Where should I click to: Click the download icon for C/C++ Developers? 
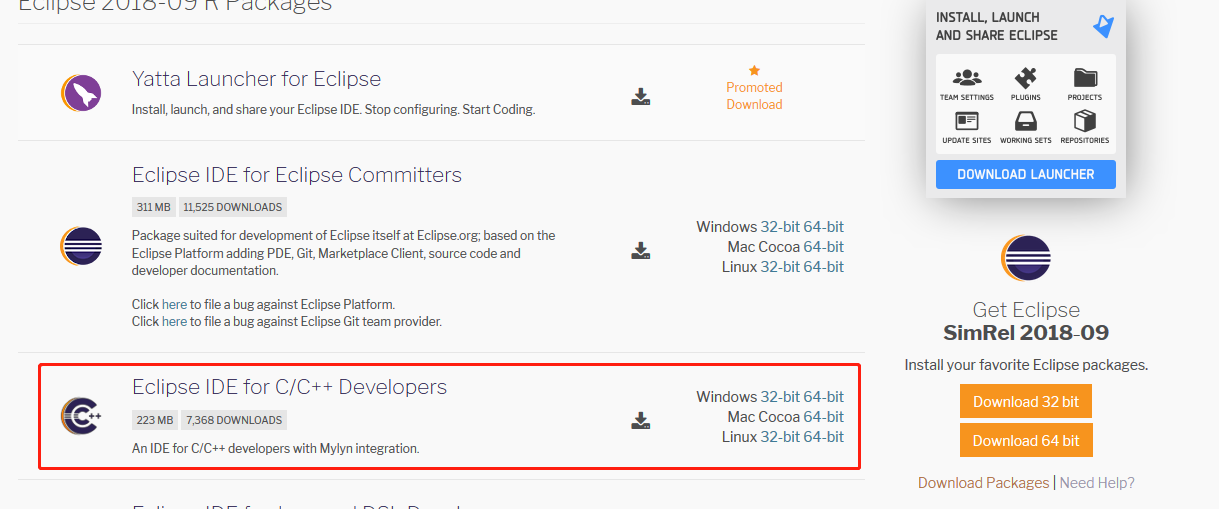click(641, 420)
